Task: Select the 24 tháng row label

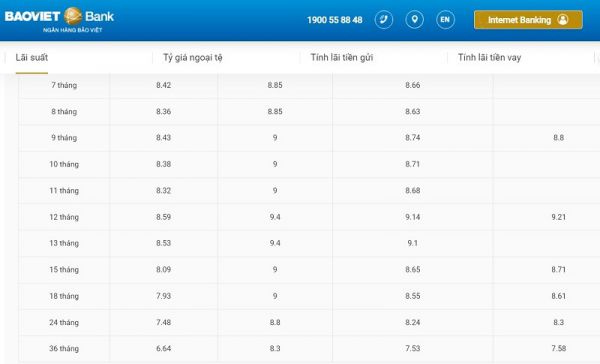Action: (64, 322)
